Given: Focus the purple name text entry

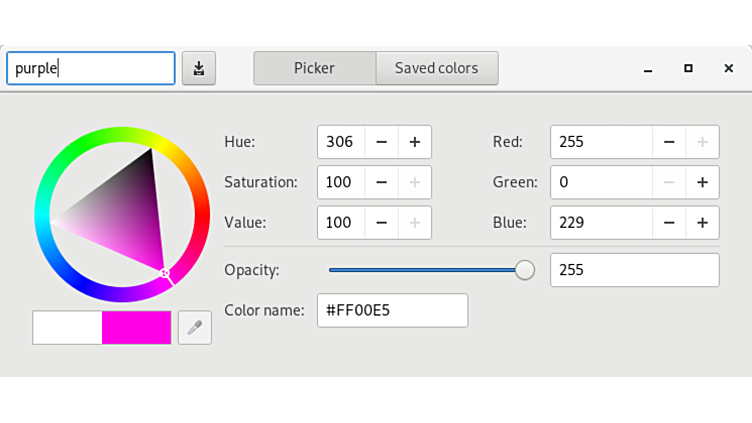Looking at the screenshot, I should pyautogui.click(x=91, y=68).
